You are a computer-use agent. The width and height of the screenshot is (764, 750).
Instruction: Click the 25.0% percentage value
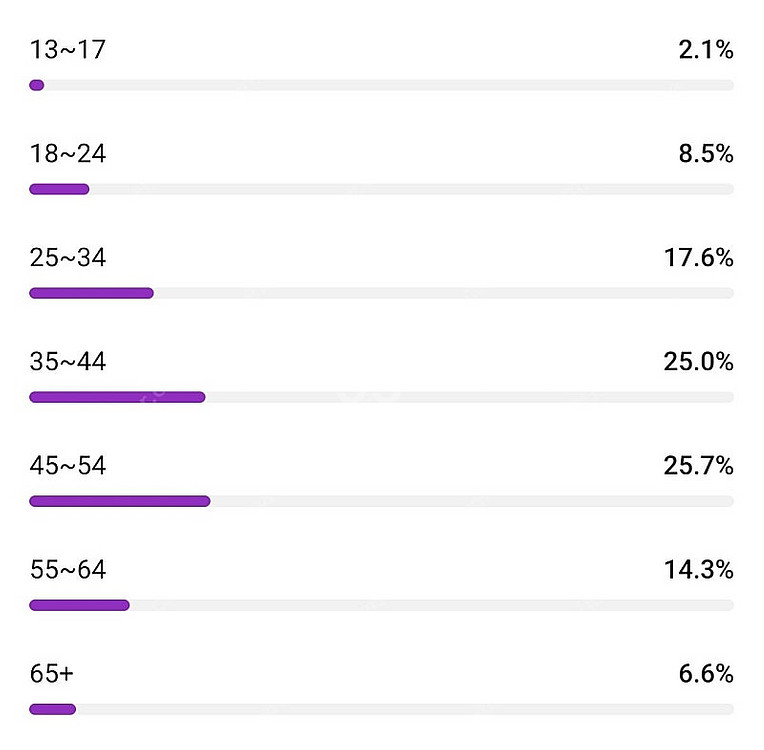699,362
